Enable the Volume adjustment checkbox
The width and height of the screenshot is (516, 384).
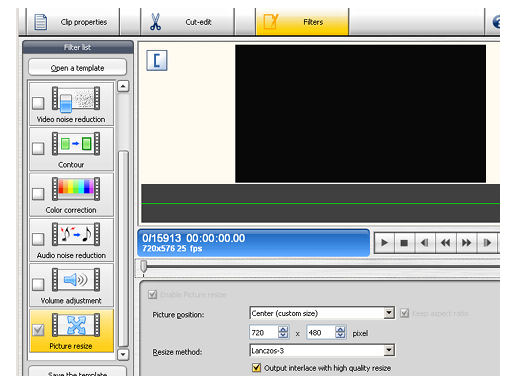(x=38, y=284)
